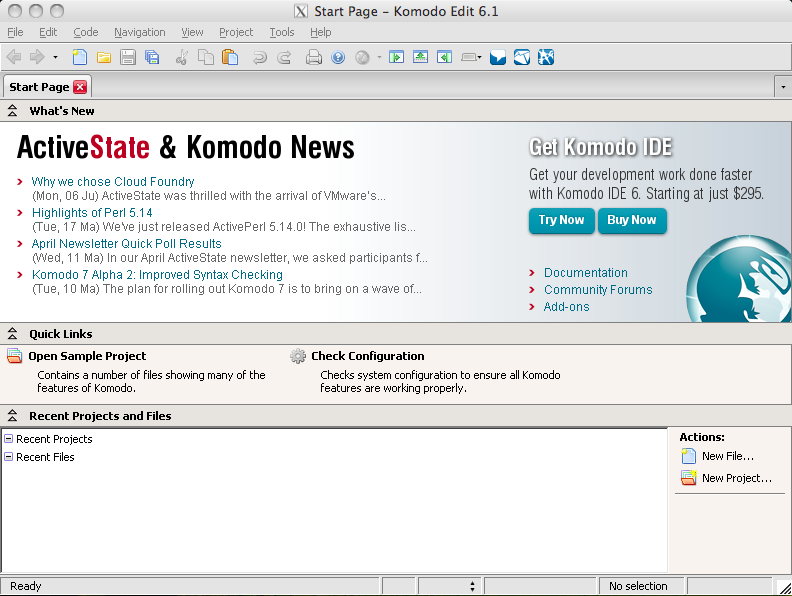Open Komodo 7 Alpha 2 news link

click(x=157, y=275)
